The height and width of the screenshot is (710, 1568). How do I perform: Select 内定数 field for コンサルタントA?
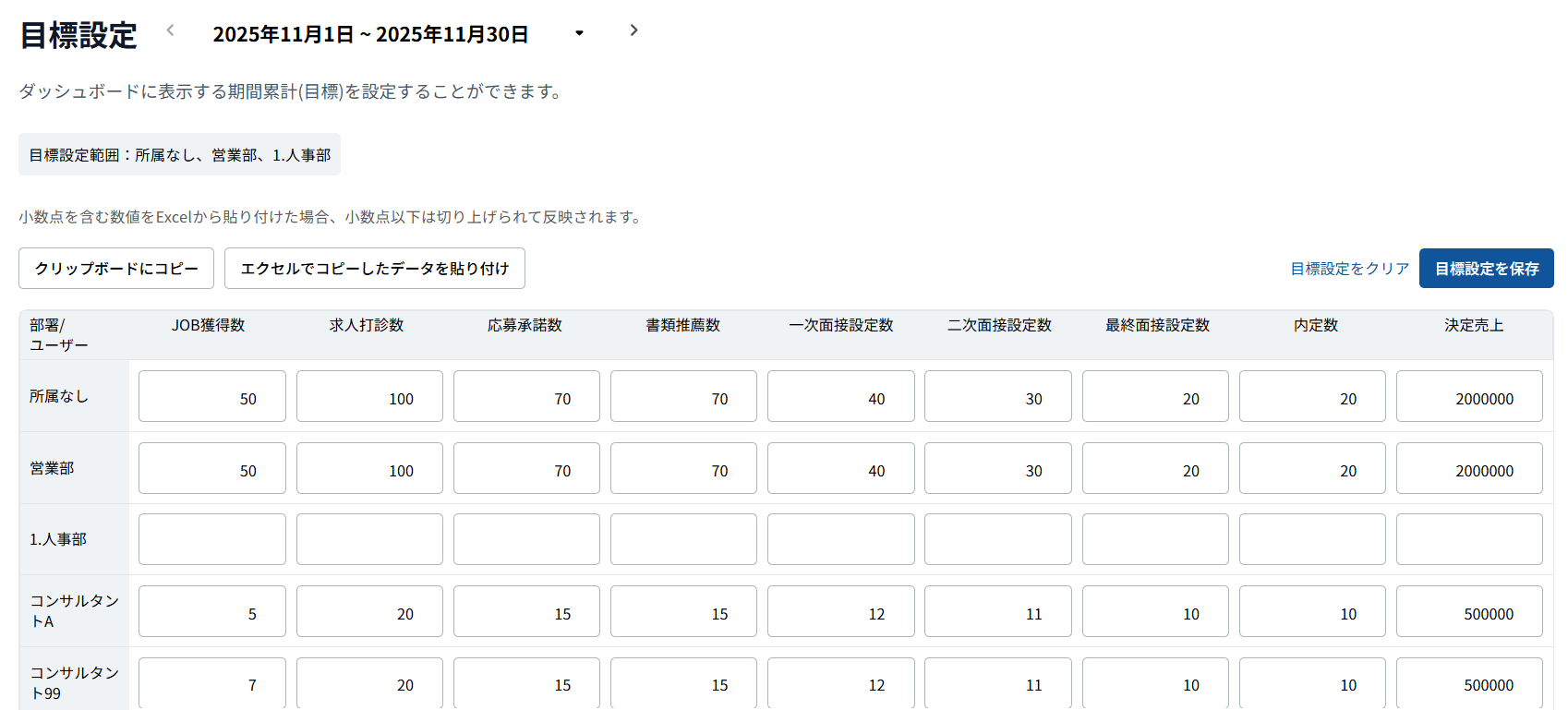tap(1312, 612)
